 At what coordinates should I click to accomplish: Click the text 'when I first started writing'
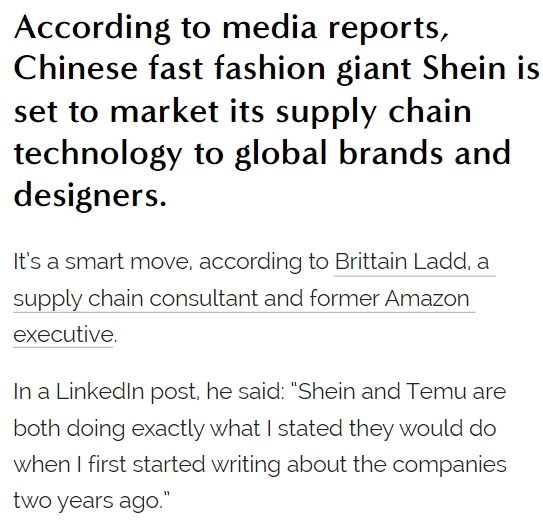pos(147,465)
